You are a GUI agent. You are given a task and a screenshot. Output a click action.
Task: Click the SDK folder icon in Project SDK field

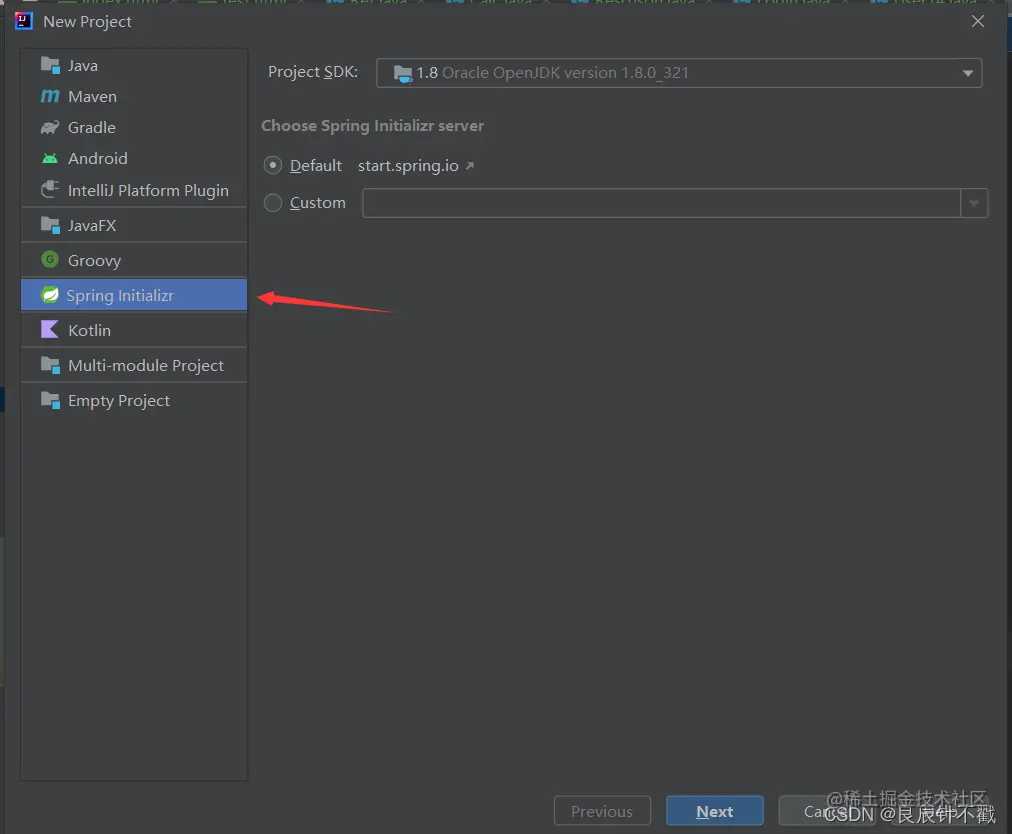click(x=403, y=74)
